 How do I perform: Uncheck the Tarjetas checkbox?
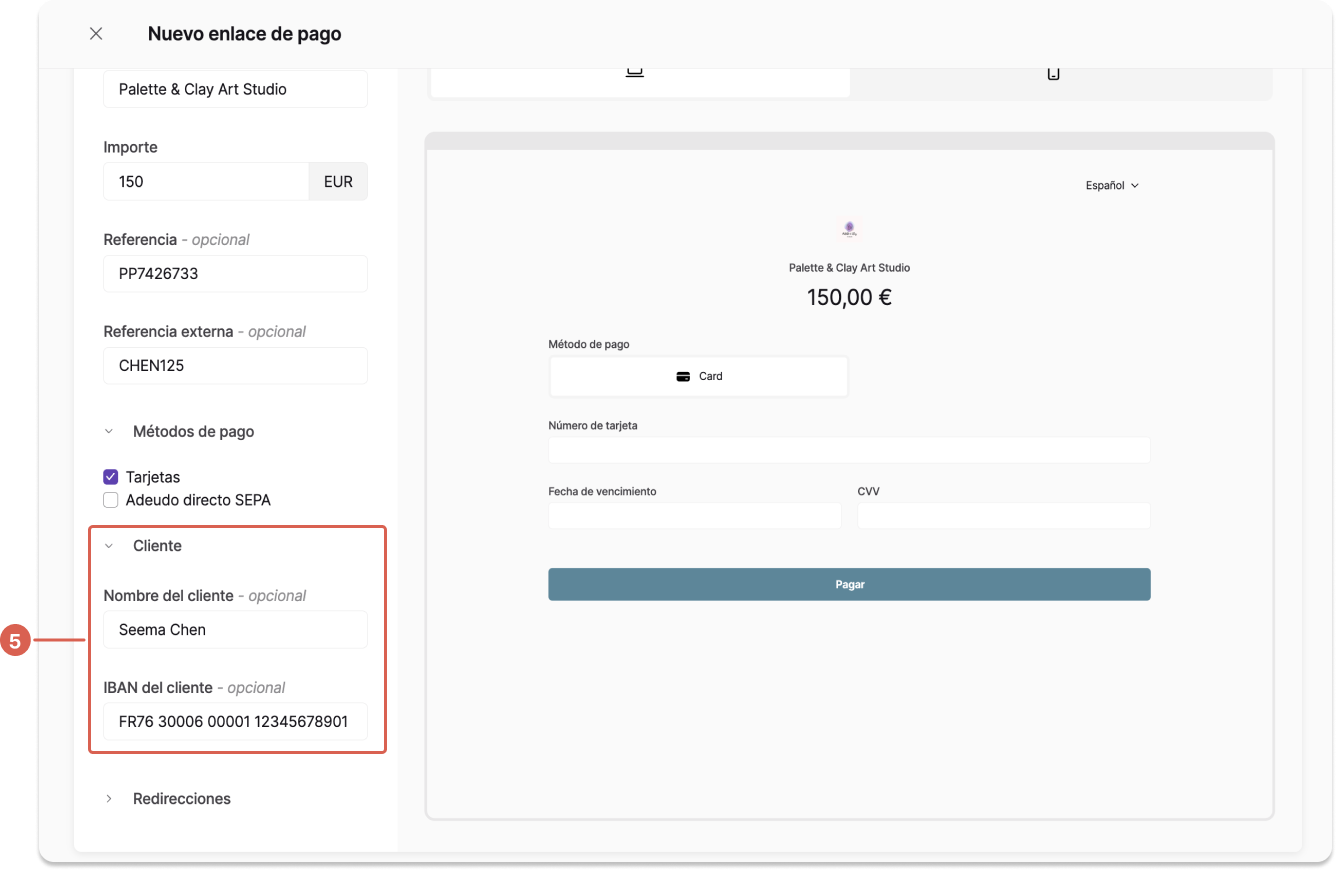[111, 477]
